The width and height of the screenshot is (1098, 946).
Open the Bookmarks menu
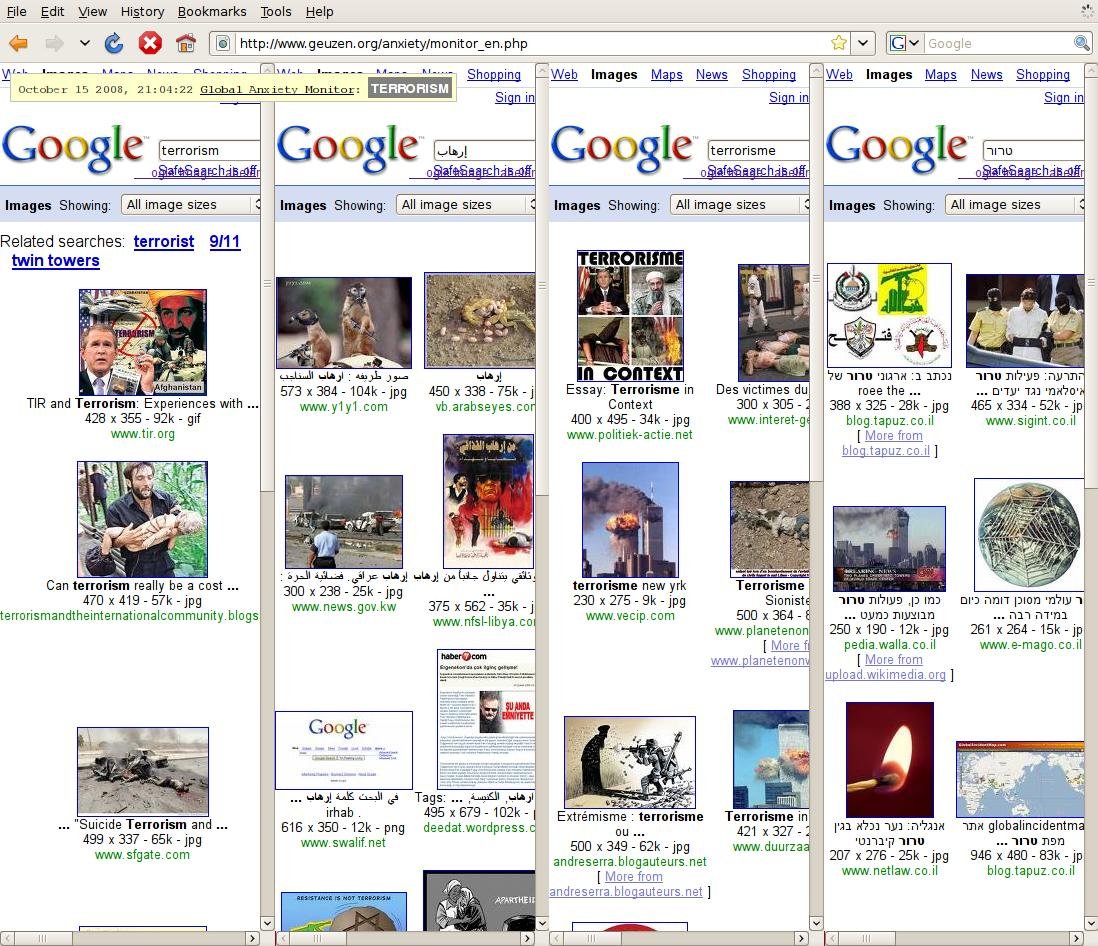coord(211,12)
